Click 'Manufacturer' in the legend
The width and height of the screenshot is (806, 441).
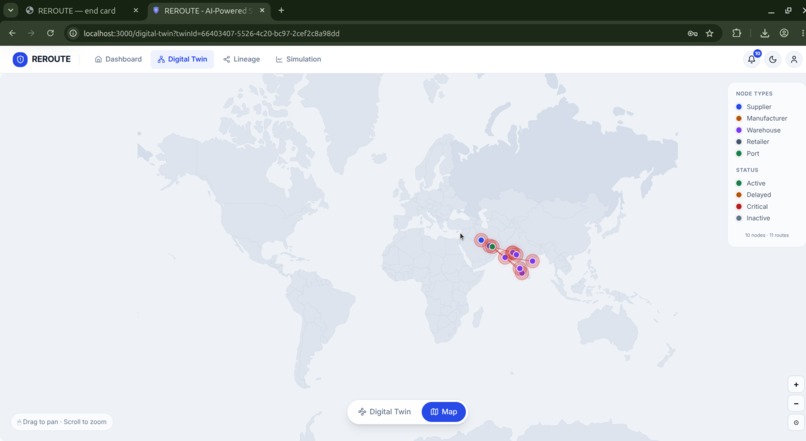coord(766,118)
